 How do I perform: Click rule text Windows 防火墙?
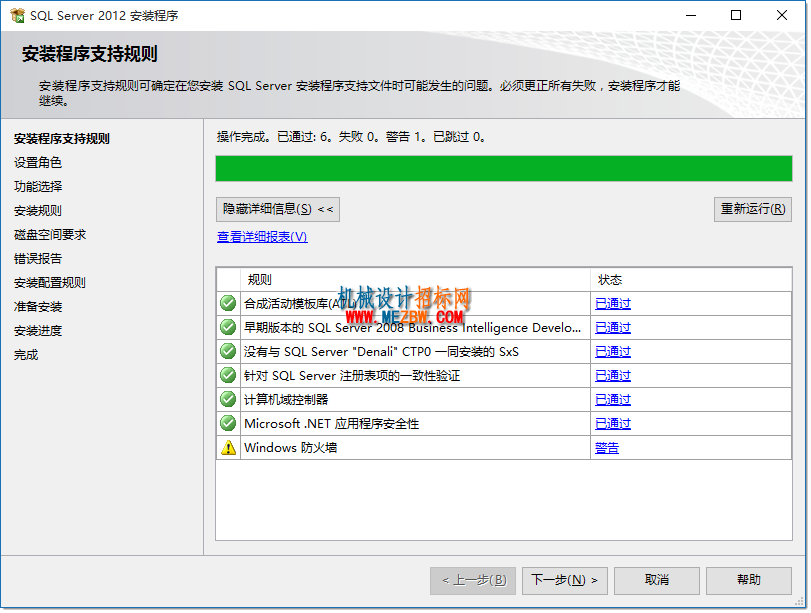click(291, 447)
